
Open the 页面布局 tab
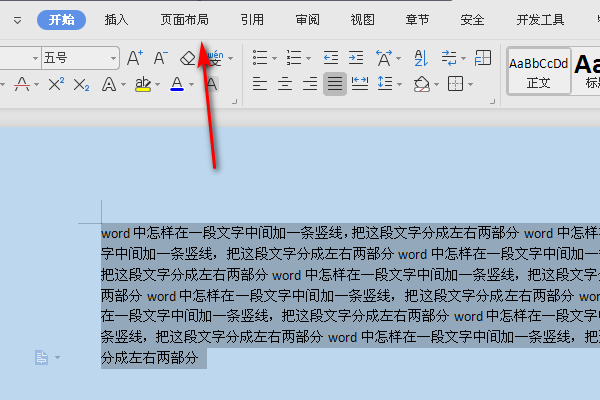[184, 20]
